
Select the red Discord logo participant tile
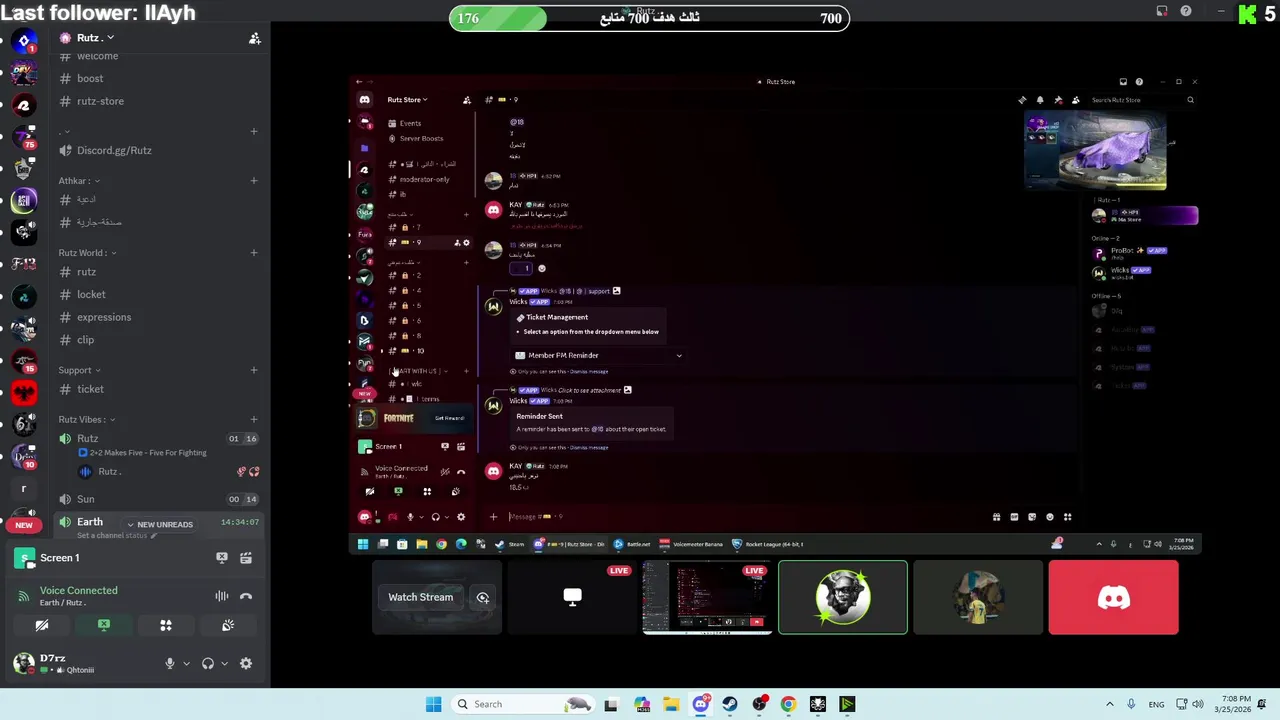tap(1113, 597)
